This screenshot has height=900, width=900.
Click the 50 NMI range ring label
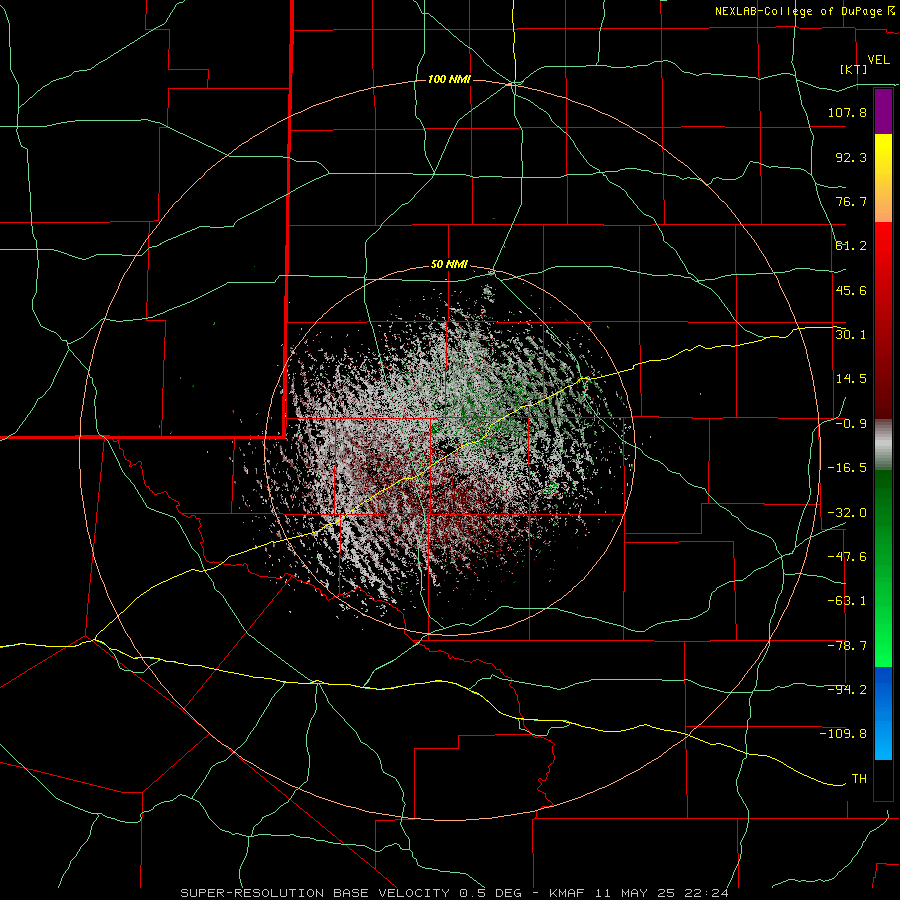pyautogui.click(x=449, y=265)
